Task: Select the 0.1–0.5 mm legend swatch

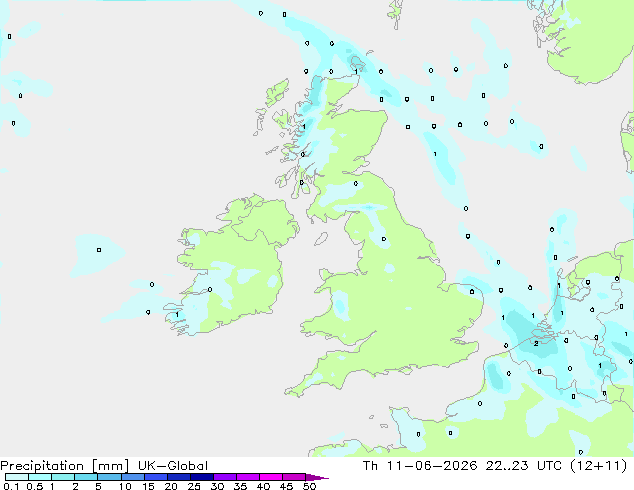Action: pos(17,477)
